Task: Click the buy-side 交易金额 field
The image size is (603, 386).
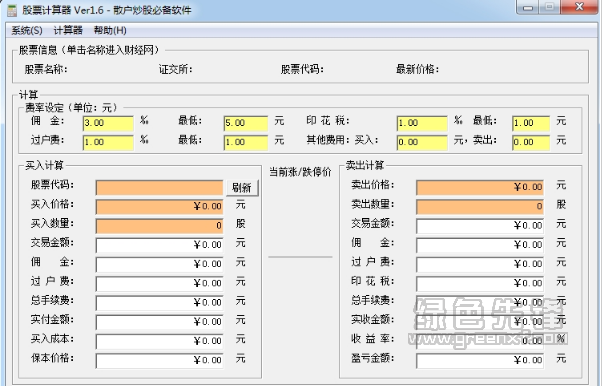Action: coord(159,245)
